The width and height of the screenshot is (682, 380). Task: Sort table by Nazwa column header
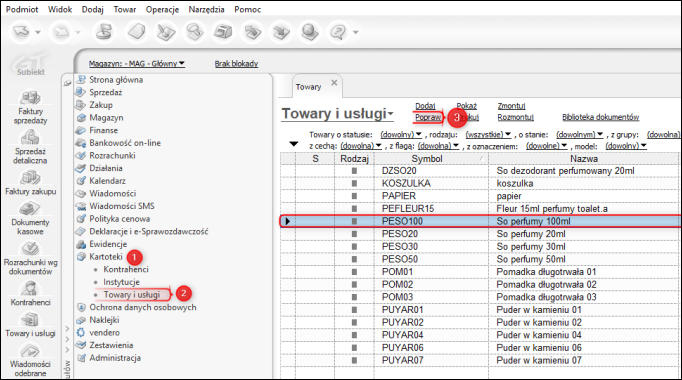coord(584,159)
